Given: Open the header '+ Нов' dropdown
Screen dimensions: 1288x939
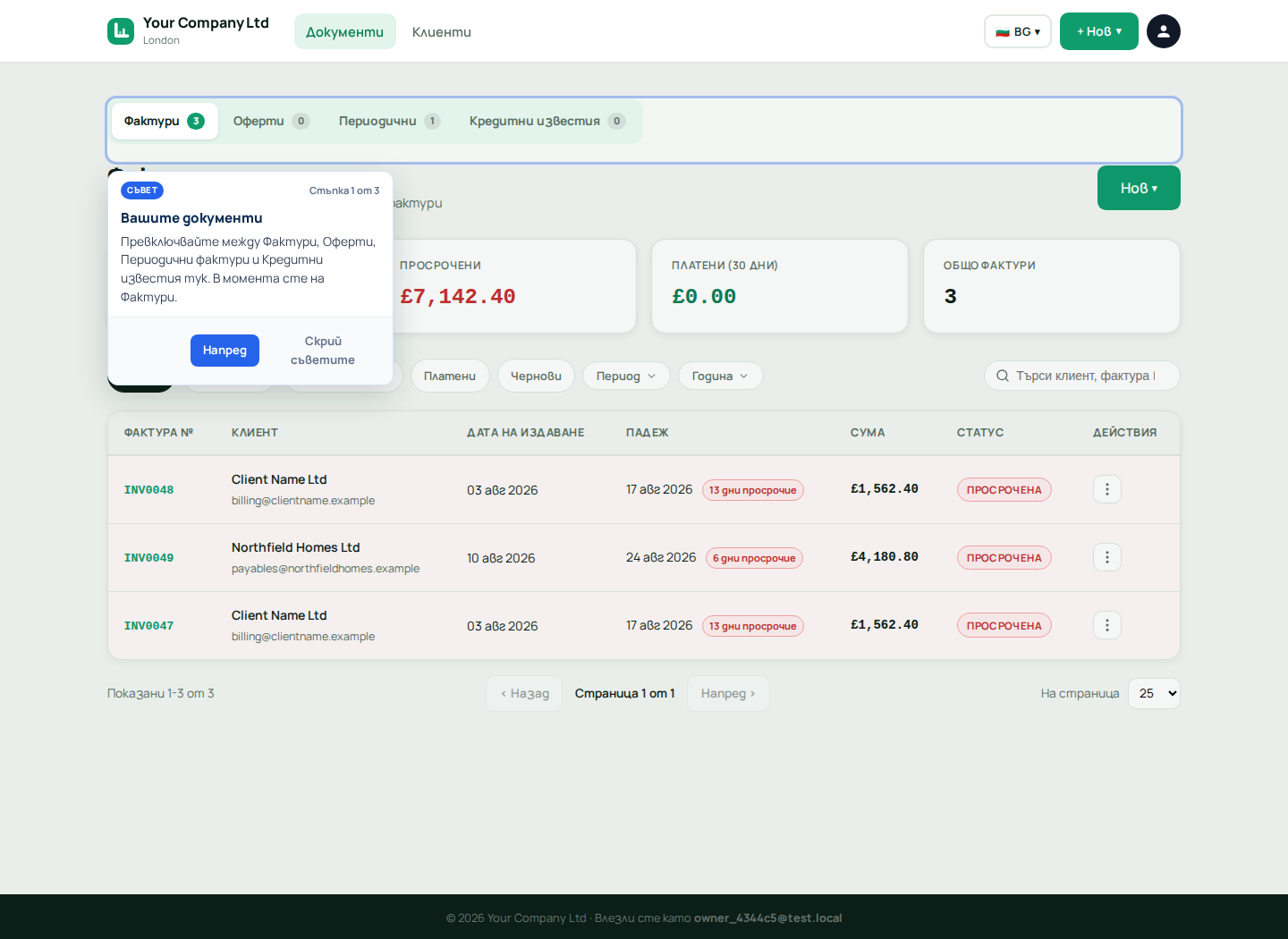Looking at the screenshot, I should (1099, 31).
